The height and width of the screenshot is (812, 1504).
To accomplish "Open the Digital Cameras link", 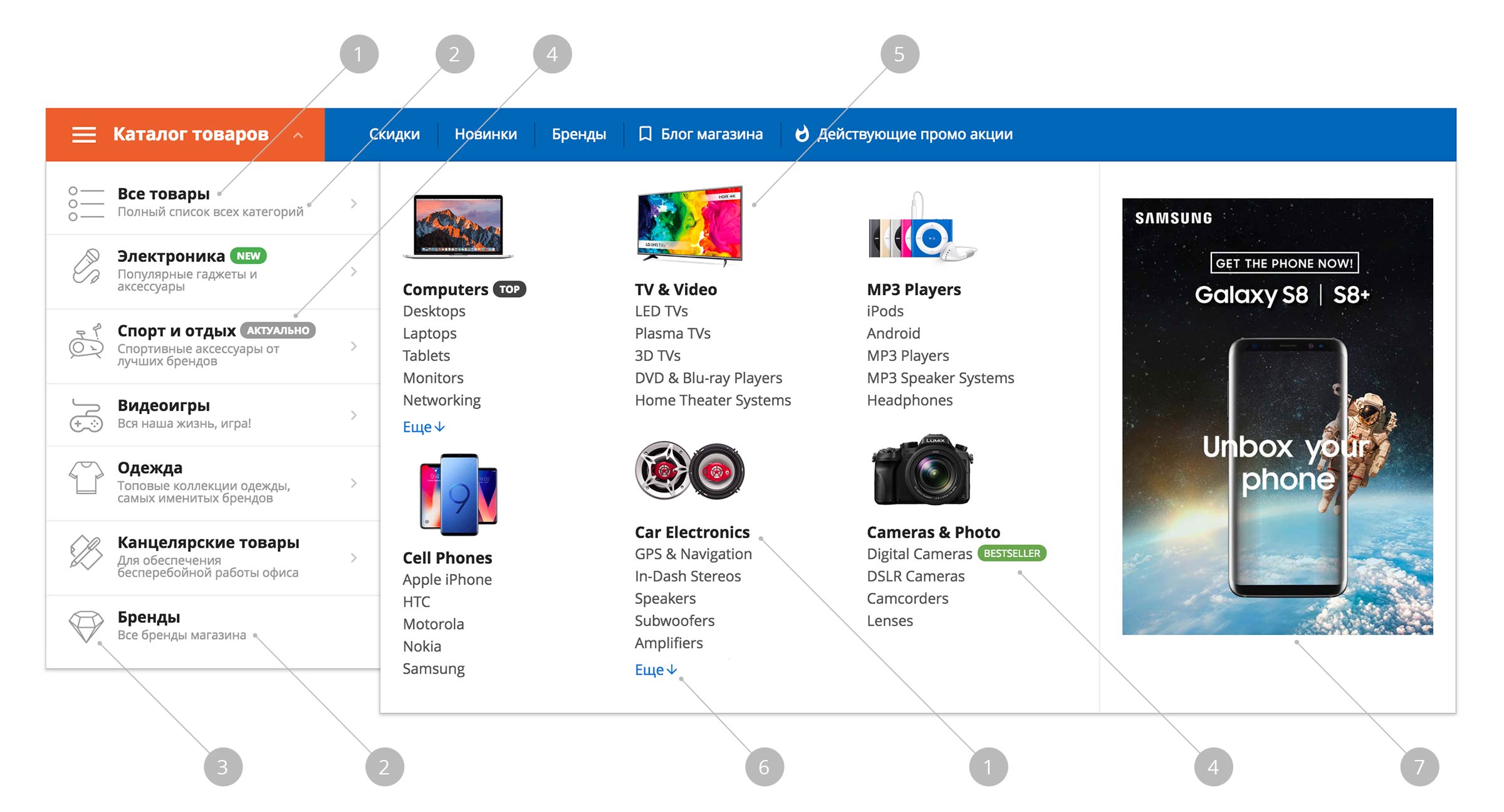I will point(919,554).
